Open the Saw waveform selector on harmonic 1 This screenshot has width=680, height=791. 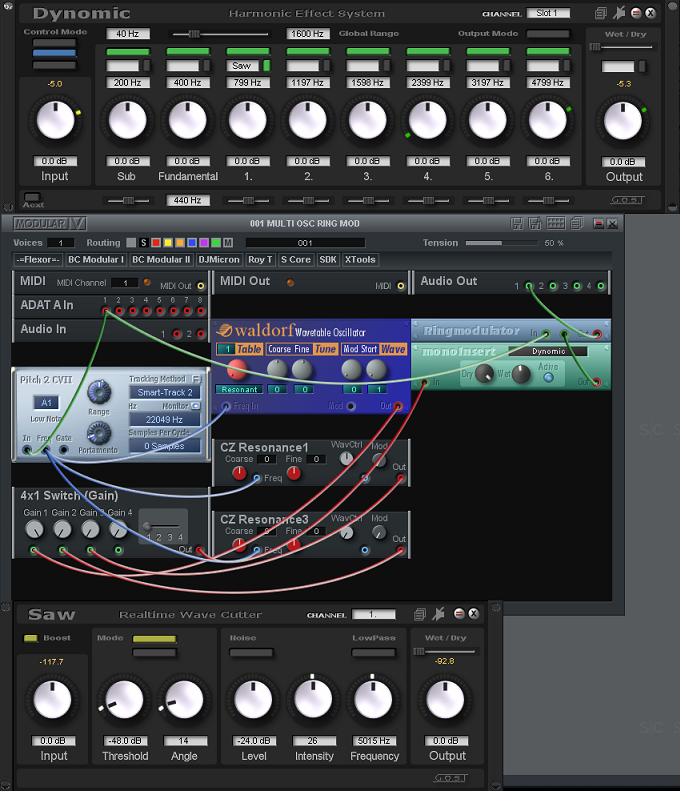[x=242, y=65]
